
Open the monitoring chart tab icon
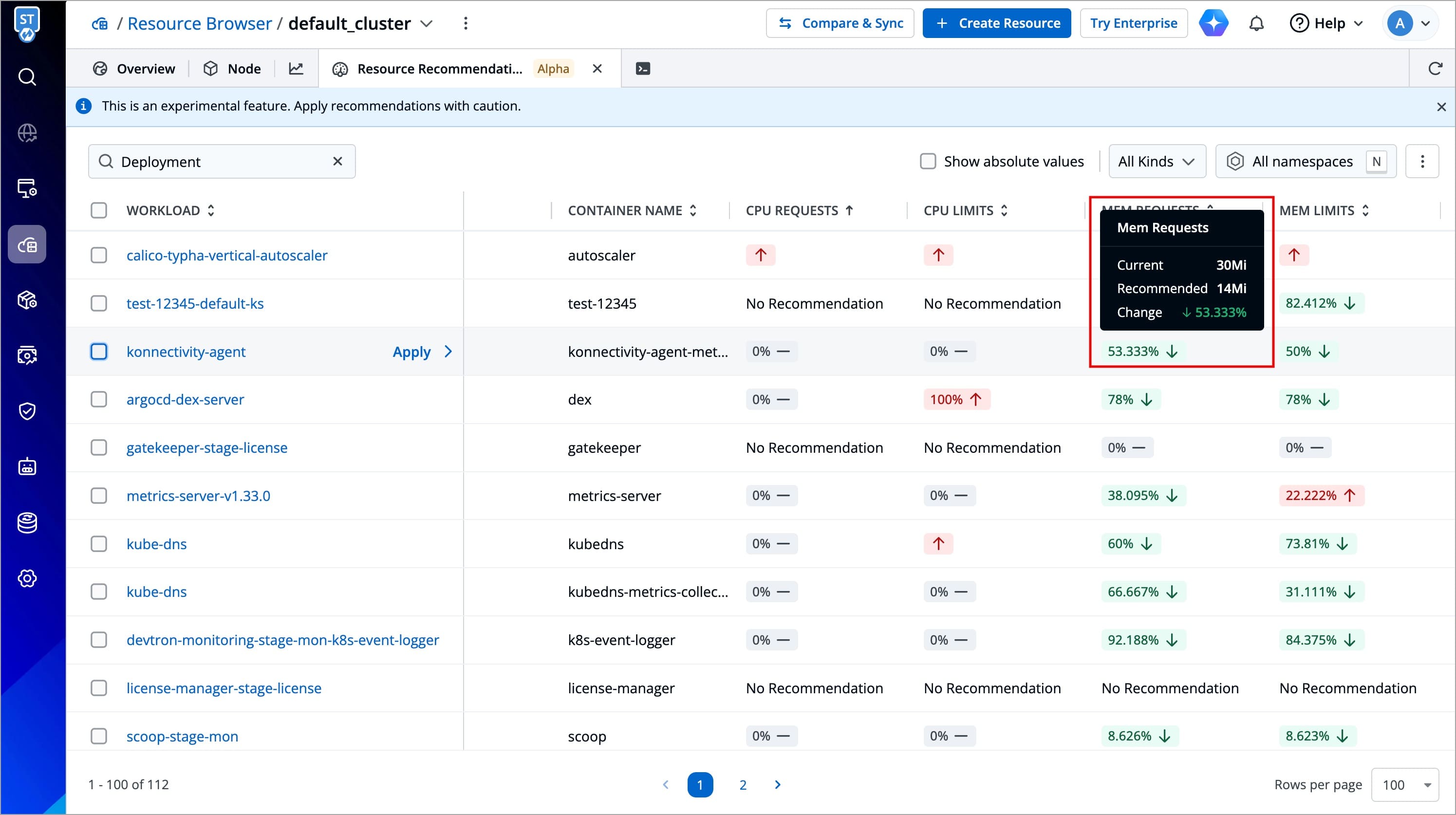click(296, 68)
